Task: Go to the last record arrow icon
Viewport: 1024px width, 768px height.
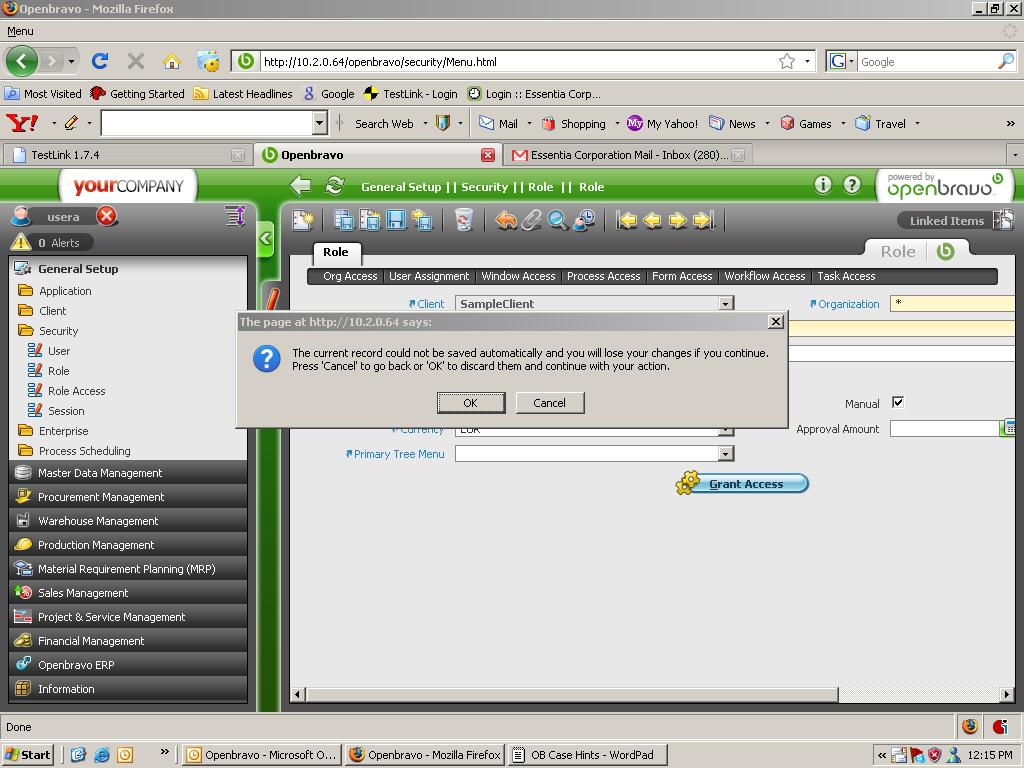Action: 703,220
